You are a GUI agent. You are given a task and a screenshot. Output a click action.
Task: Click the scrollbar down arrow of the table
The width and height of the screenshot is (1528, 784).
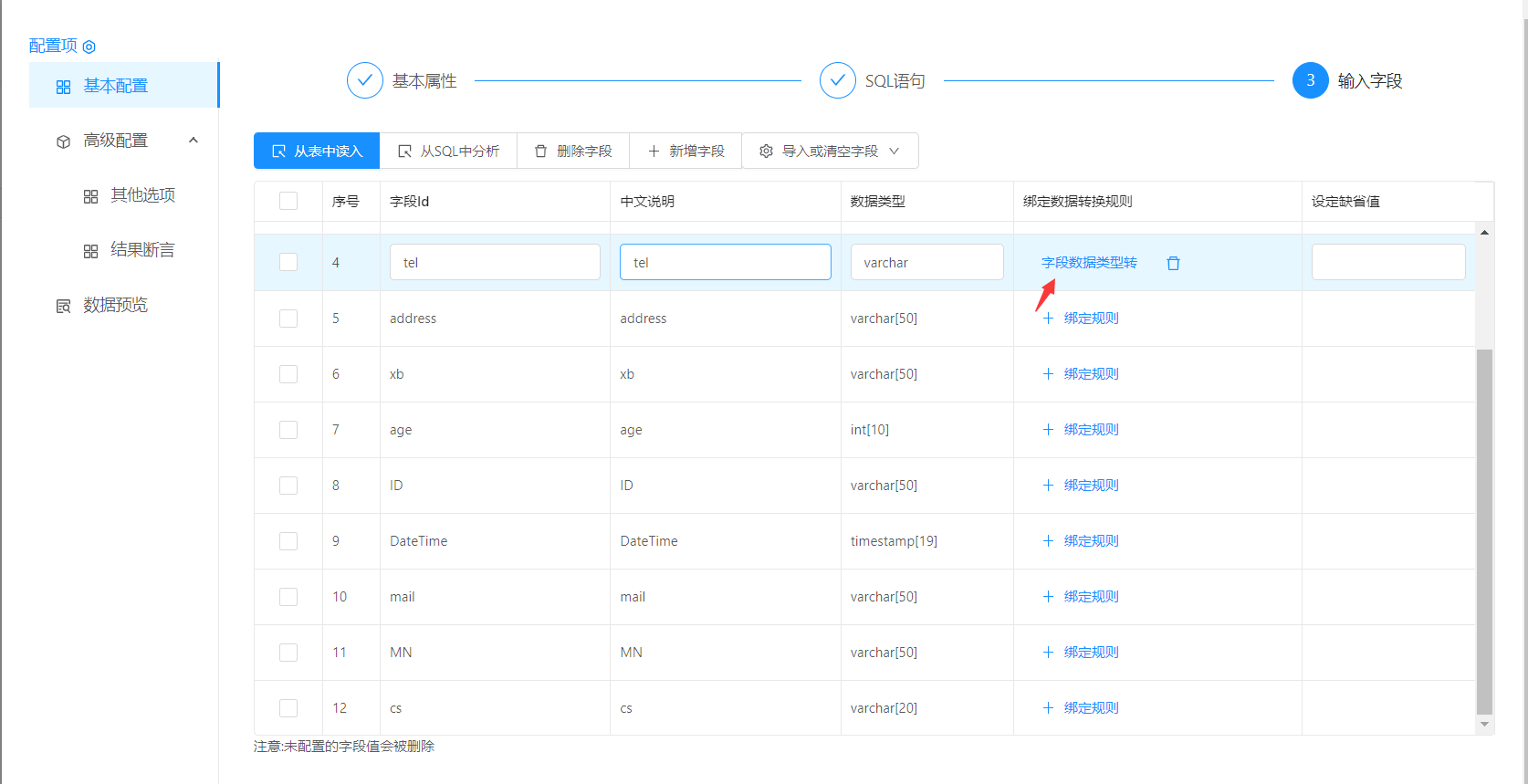click(1484, 724)
